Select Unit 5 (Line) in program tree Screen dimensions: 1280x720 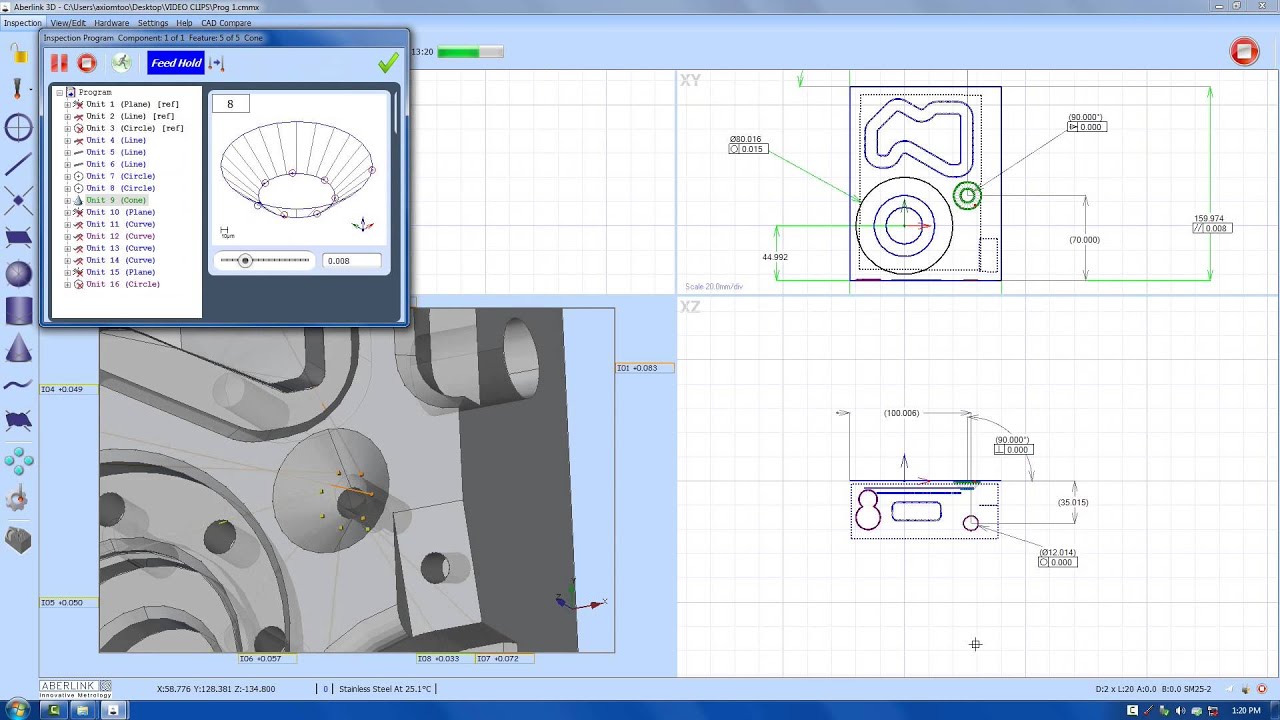[x=116, y=152]
